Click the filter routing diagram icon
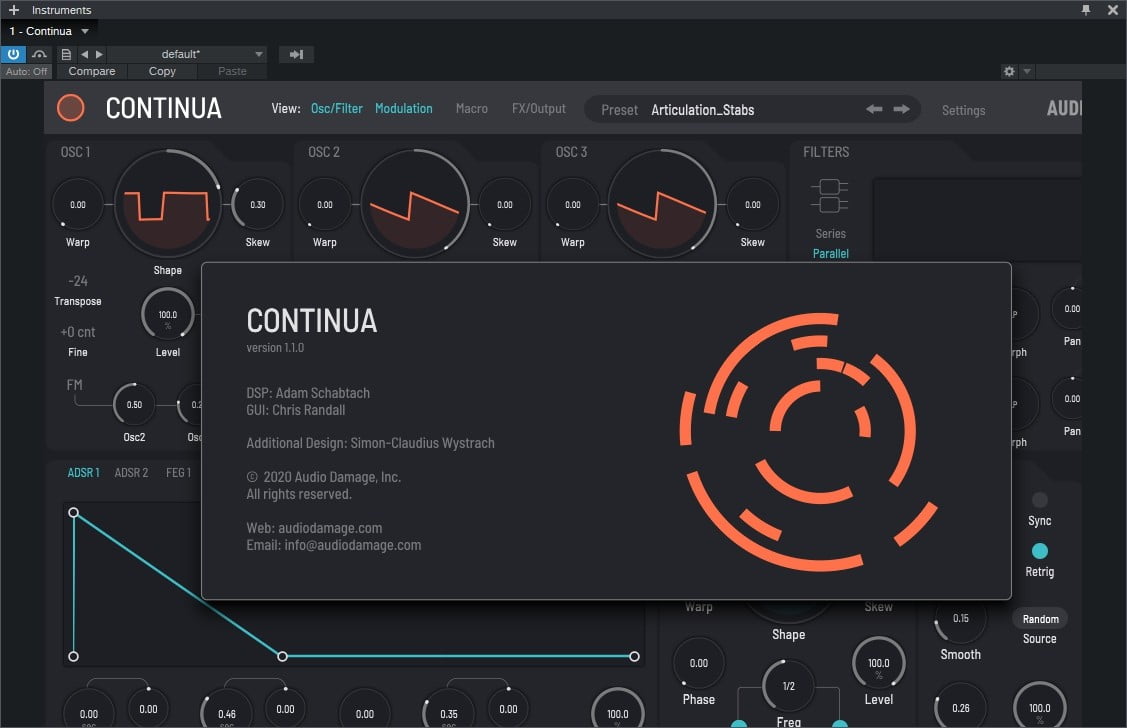Viewport: 1127px width, 728px height. (830, 196)
